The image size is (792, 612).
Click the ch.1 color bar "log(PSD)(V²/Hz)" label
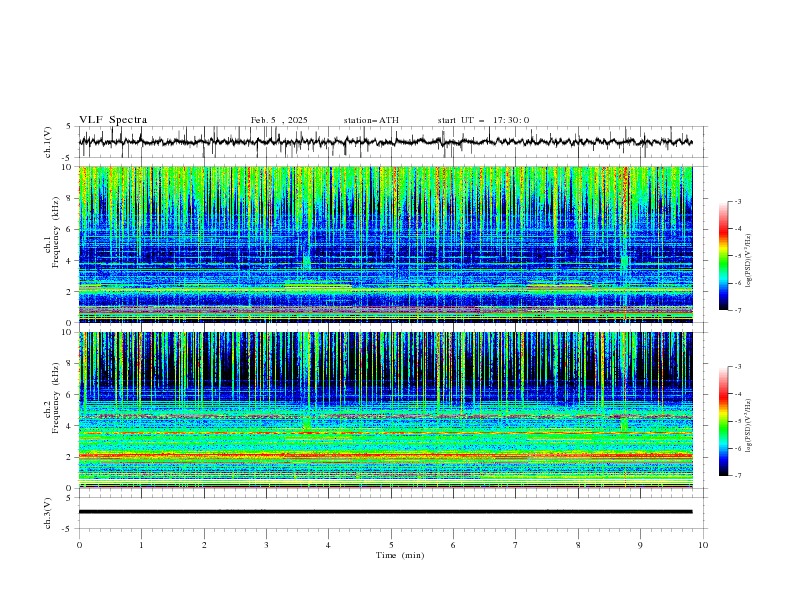748,261
